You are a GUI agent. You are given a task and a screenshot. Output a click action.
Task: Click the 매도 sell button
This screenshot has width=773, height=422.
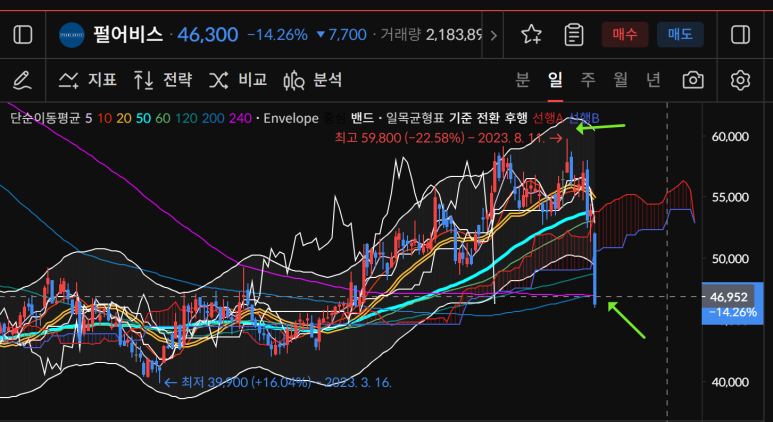[680, 35]
